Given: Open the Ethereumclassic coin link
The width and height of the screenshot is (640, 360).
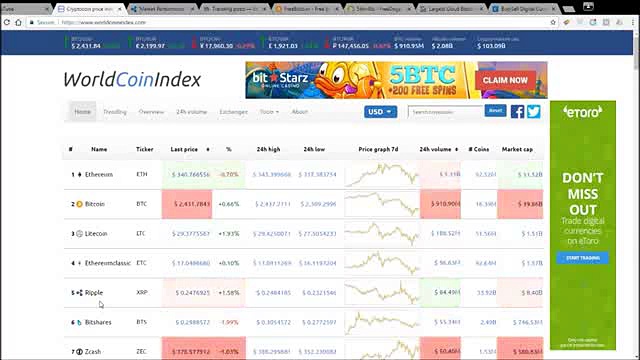Looking at the screenshot, I should point(108,263).
